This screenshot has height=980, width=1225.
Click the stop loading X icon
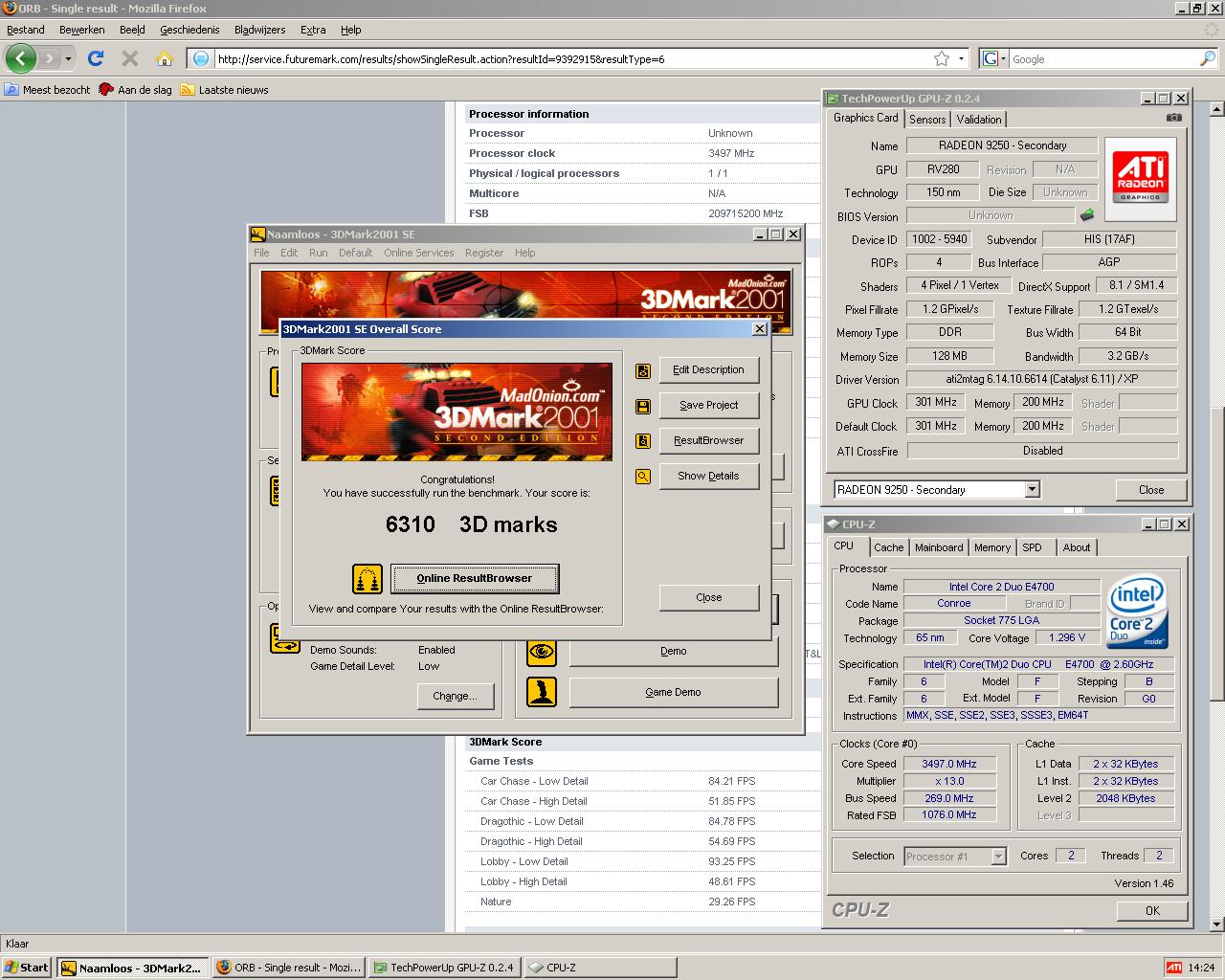pos(130,58)
